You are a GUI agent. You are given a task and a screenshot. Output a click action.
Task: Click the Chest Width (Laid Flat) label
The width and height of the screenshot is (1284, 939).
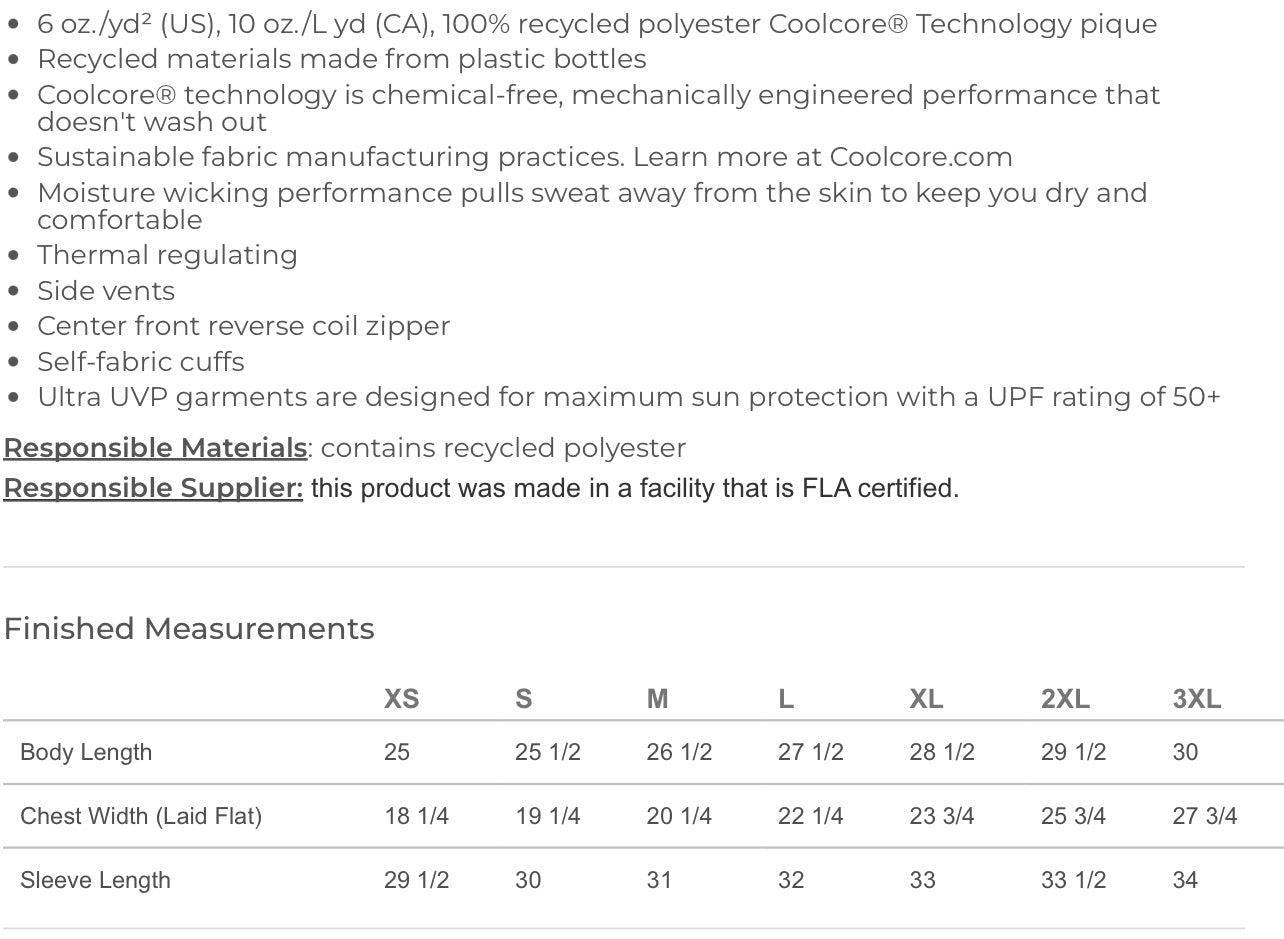(141, 816)
